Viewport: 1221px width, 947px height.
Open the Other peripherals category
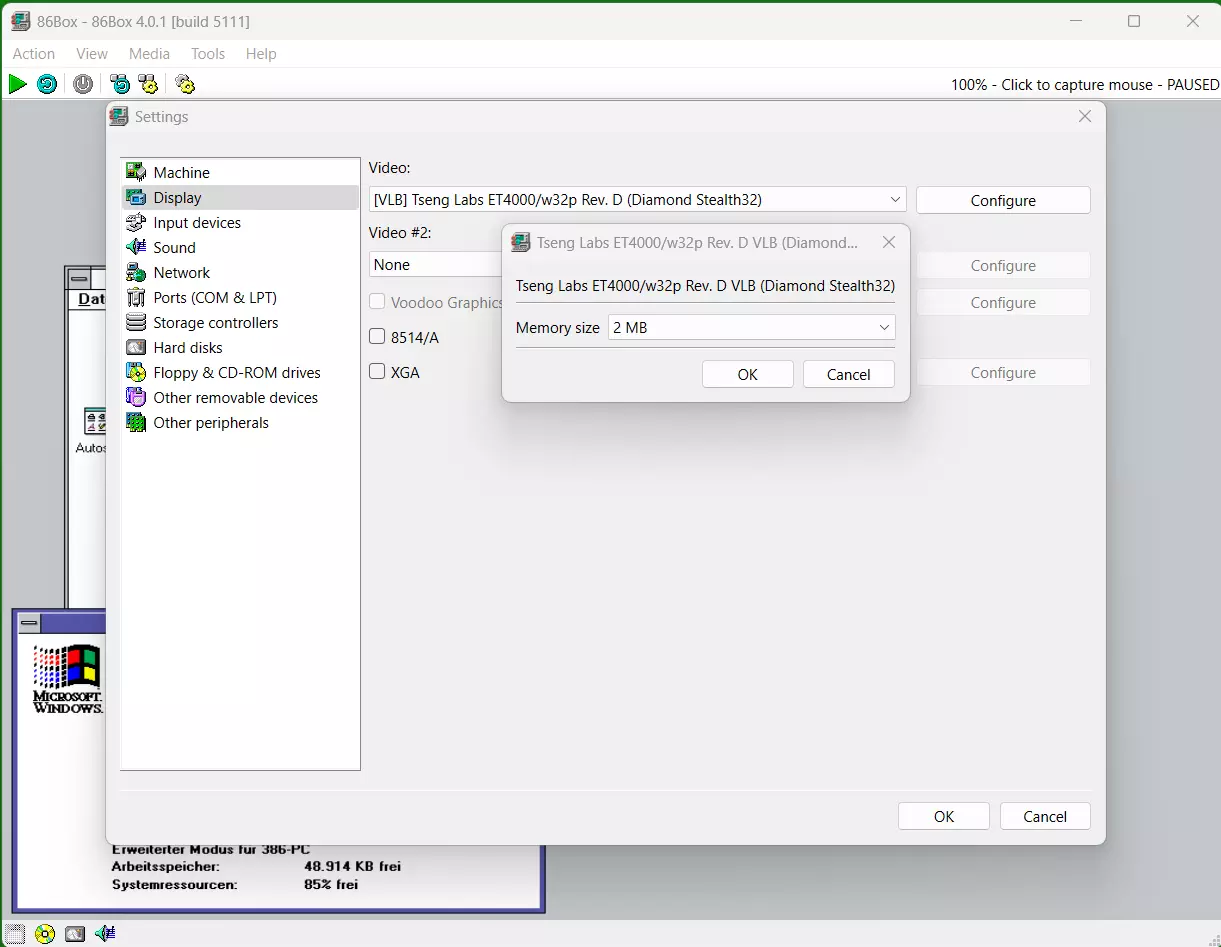coord(240,422)
